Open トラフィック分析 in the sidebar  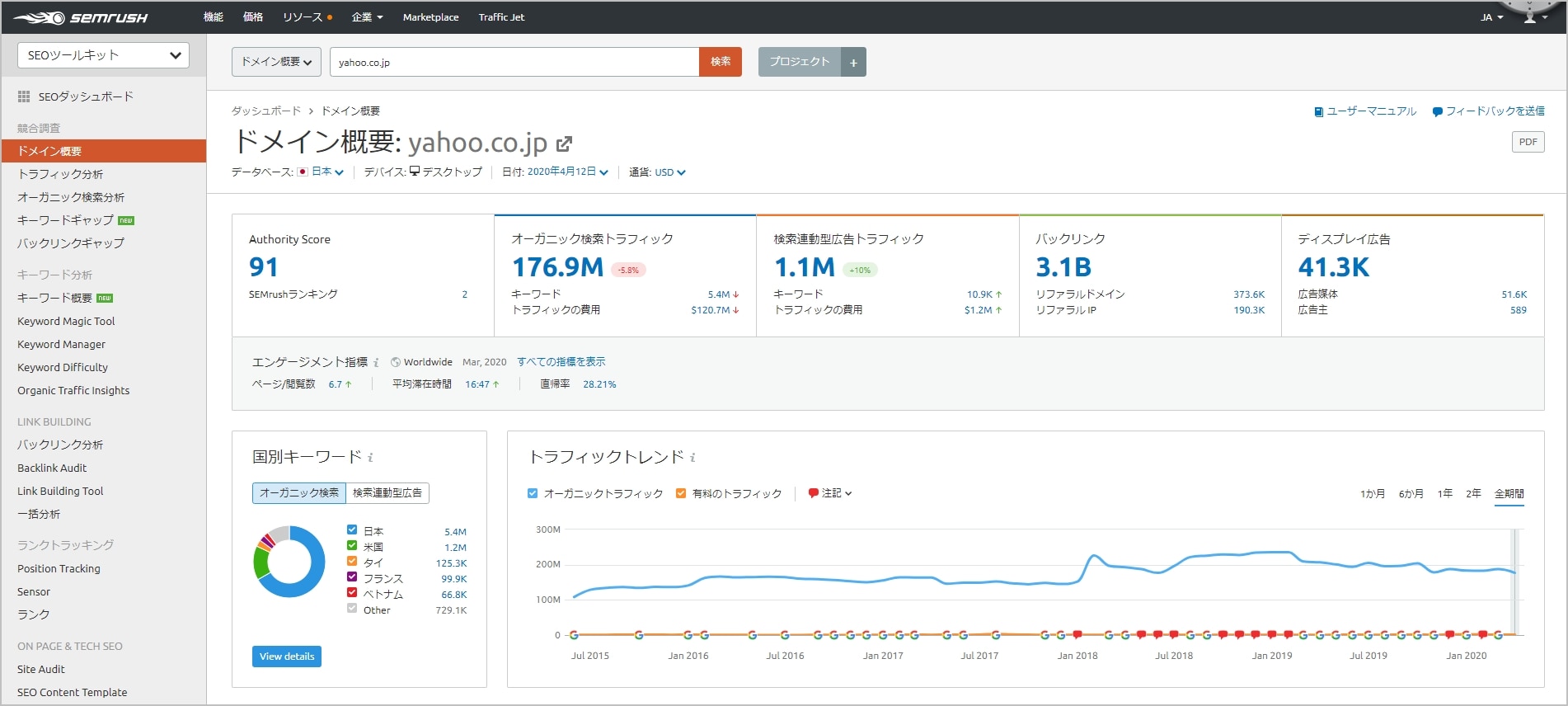pyautogui.click(x=60, y=174)
